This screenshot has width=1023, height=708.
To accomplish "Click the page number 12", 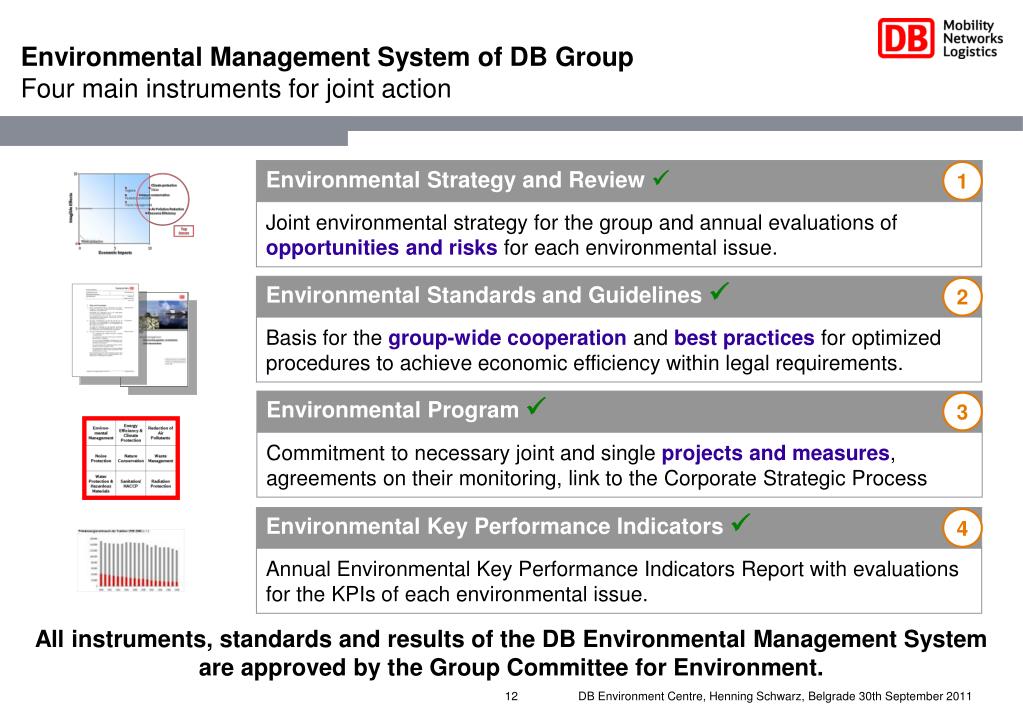I will click(512, 696).
